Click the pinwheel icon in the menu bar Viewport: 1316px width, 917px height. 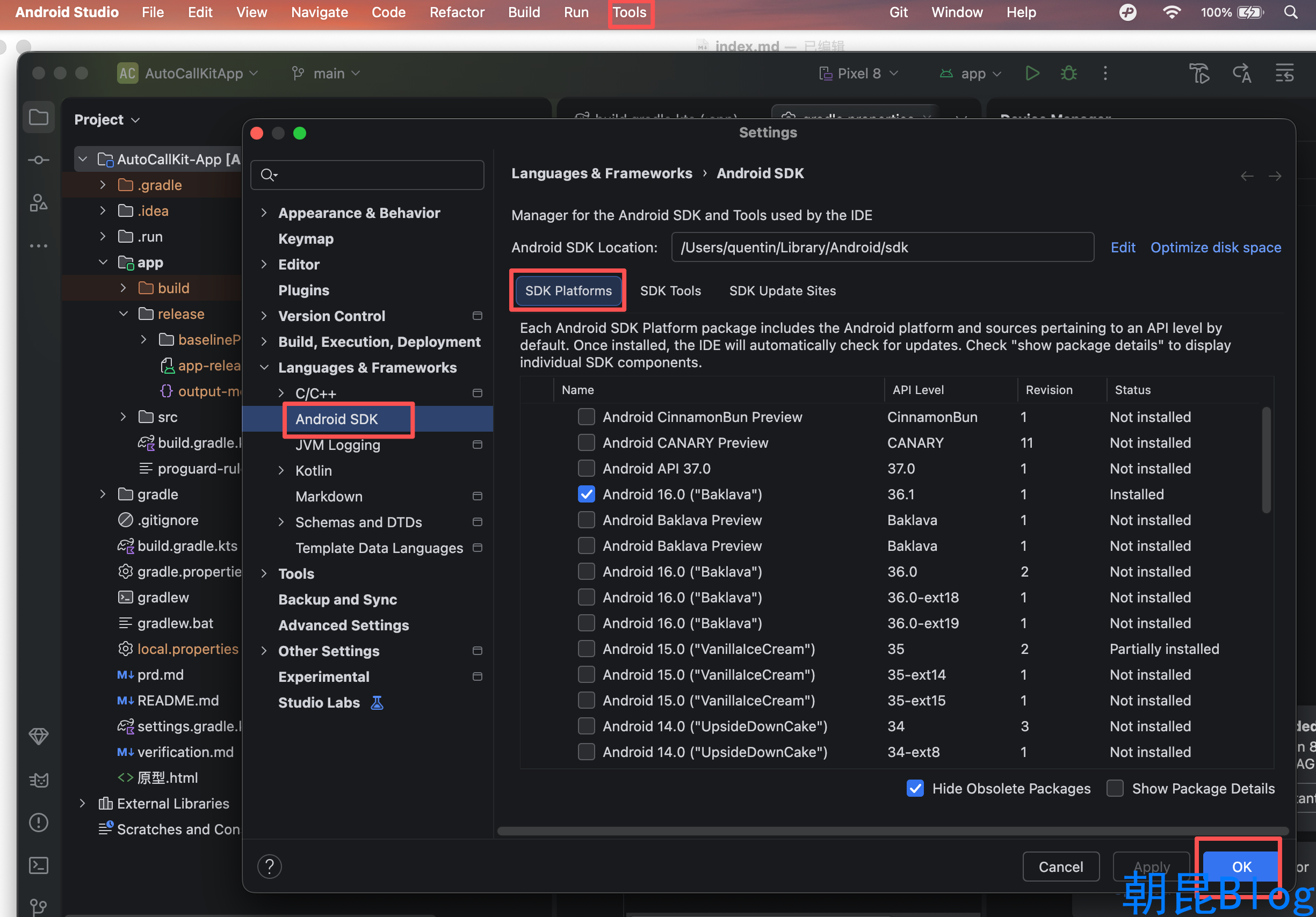[x=1127, y=12]
